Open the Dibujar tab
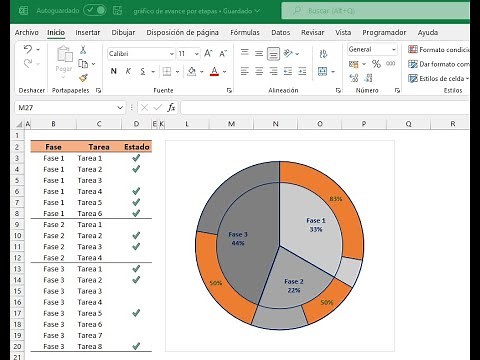The width and height of the screenshot is (480, 360). coord(123,32)
